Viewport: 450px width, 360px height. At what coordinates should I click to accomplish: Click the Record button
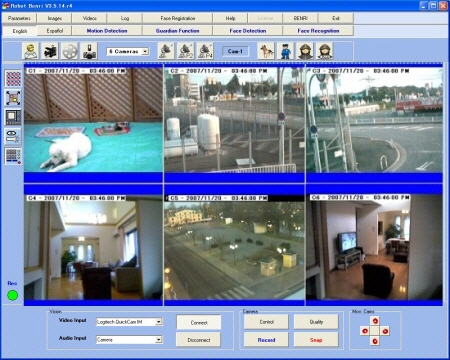(x=266, y=340)
